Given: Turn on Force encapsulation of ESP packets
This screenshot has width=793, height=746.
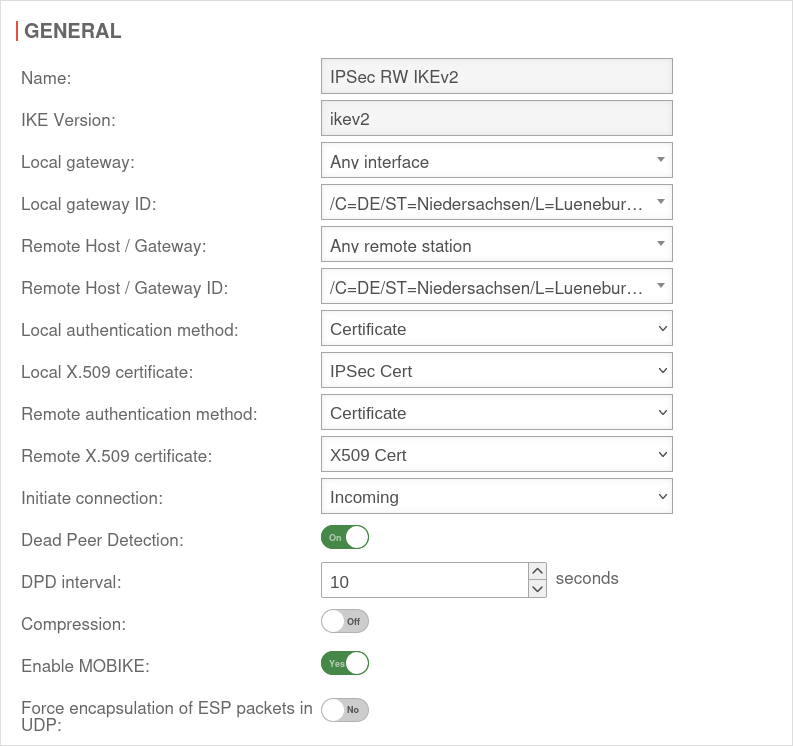Looking at the screenshot, I should point(345,710).
